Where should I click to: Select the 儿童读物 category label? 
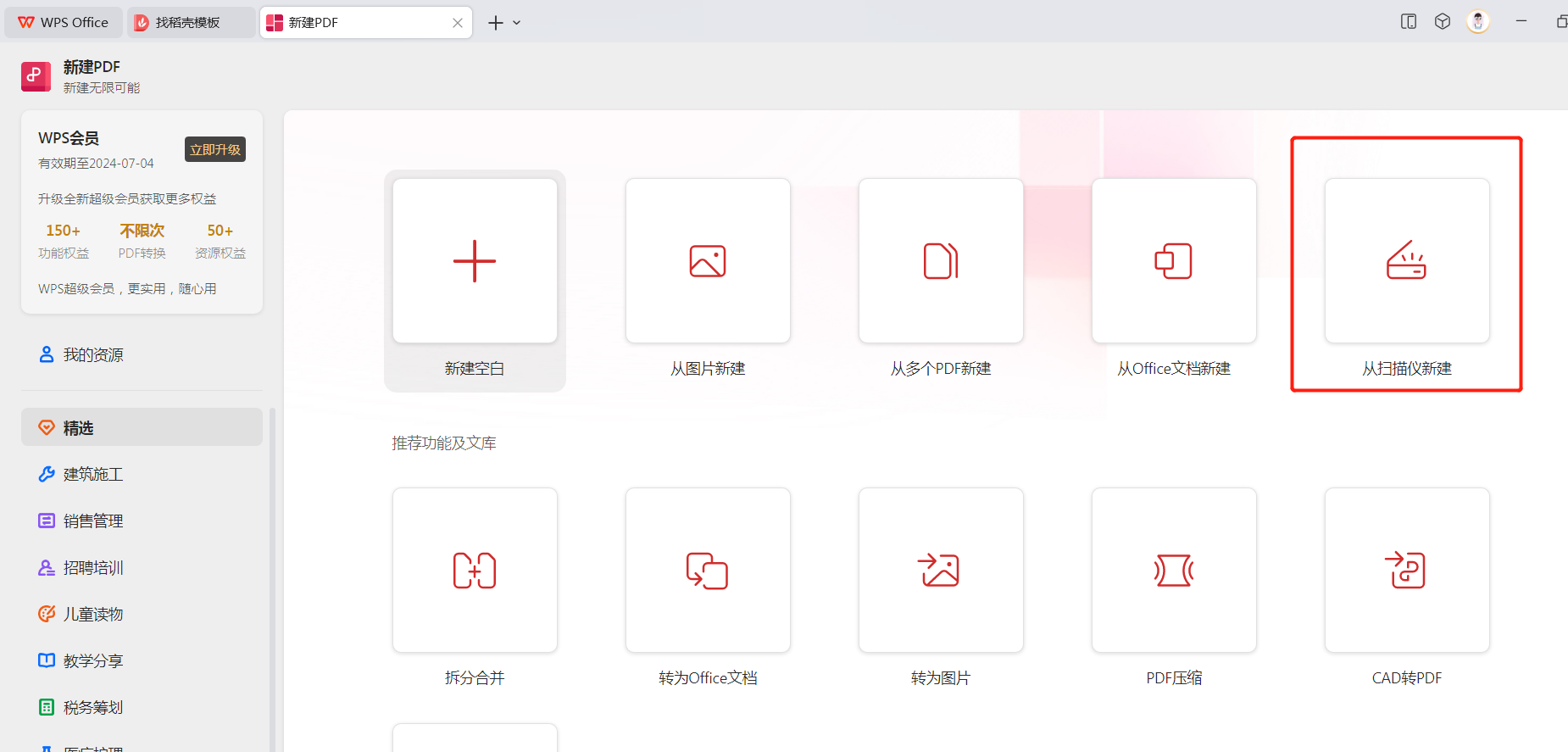click(93, 615)
